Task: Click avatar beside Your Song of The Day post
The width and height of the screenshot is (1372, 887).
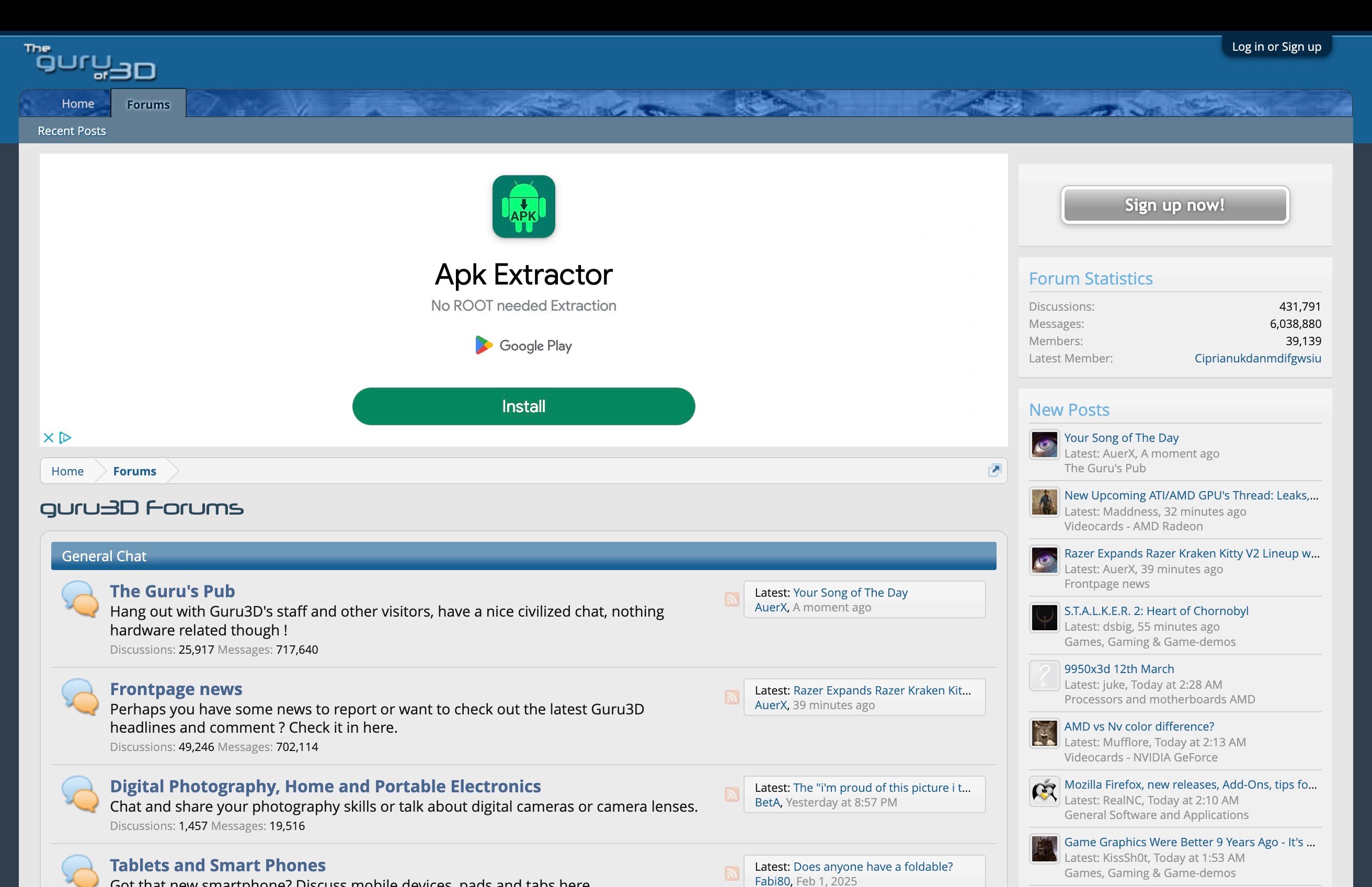Action: pyautogui.click(x=1044, y=445)
